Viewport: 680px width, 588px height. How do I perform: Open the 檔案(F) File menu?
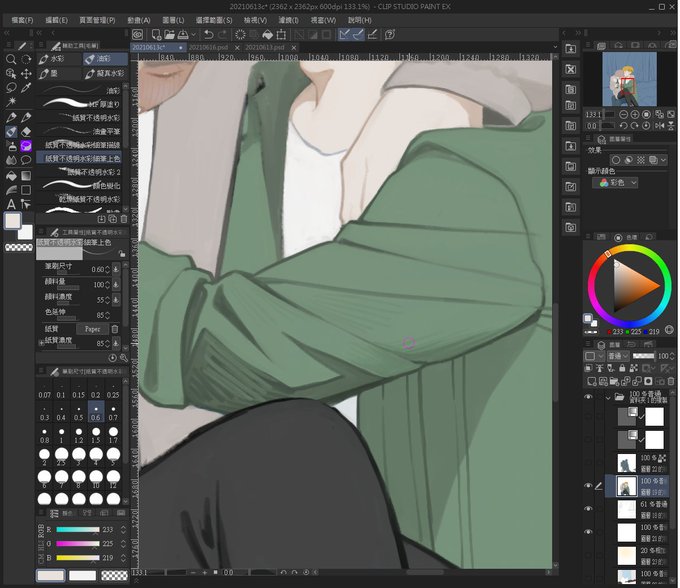click(x=22, y=20)
